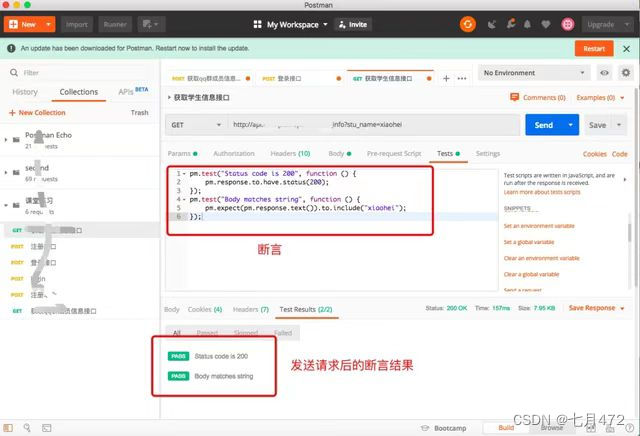Image resolution: width=640 pixels, height=436 pixels.
Task: Expand the Postman Echo collection
Action: pyautogui.click(x=6, y=140)
